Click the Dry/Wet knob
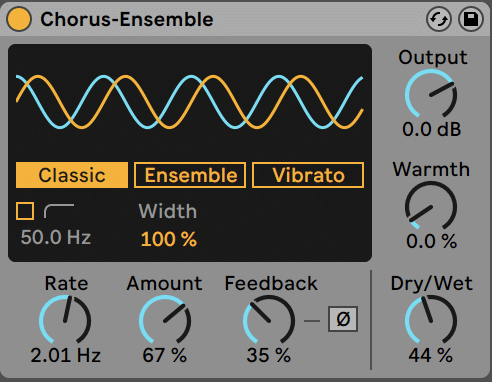The height and width of the screenshot is (382, 492). 431,320
